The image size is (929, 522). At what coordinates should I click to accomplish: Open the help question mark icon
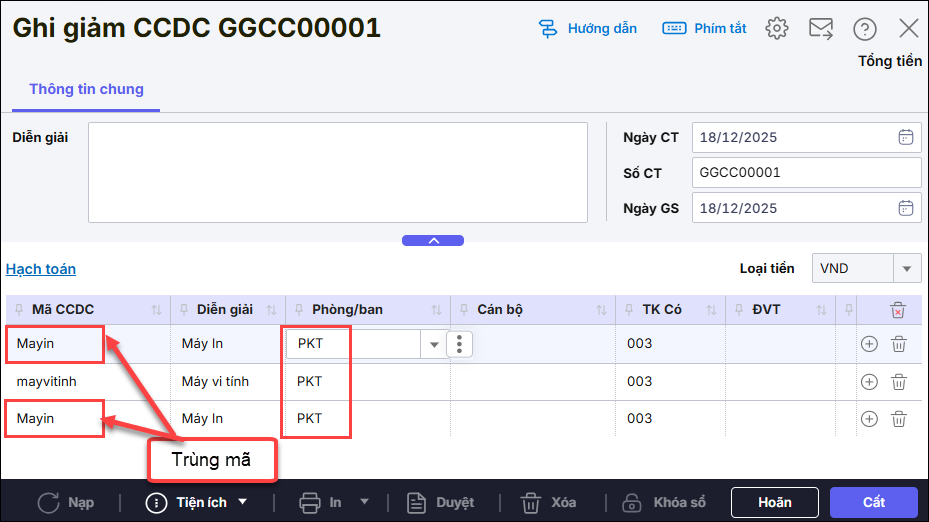pyautogui.click(x=864, y=28)
